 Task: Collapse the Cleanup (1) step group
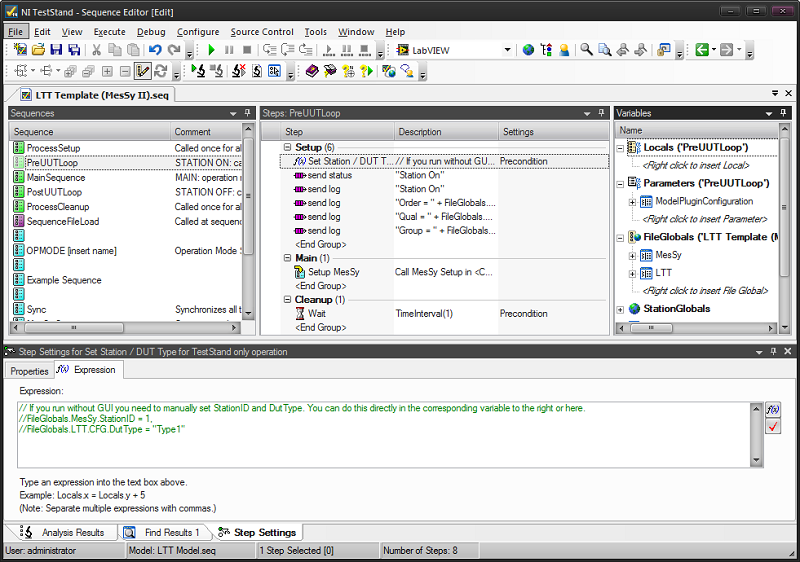(287, 299)
